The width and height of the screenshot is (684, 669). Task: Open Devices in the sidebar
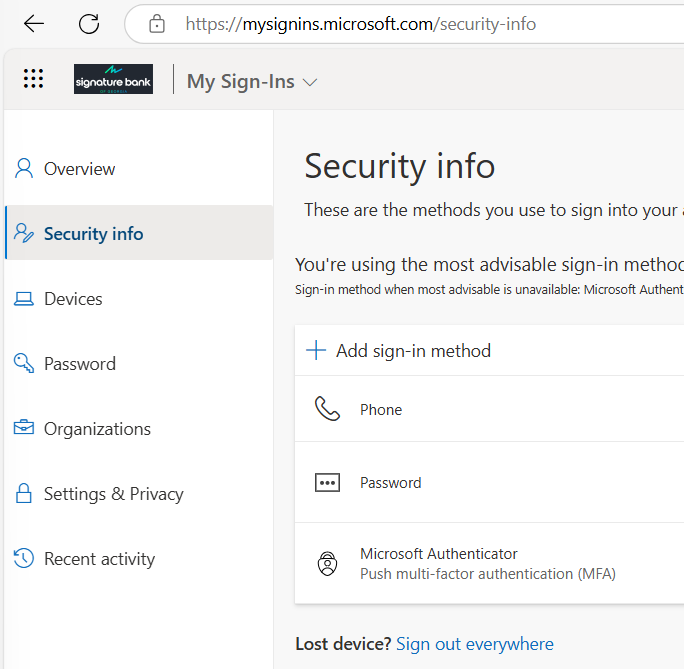(x=139, y=299)
